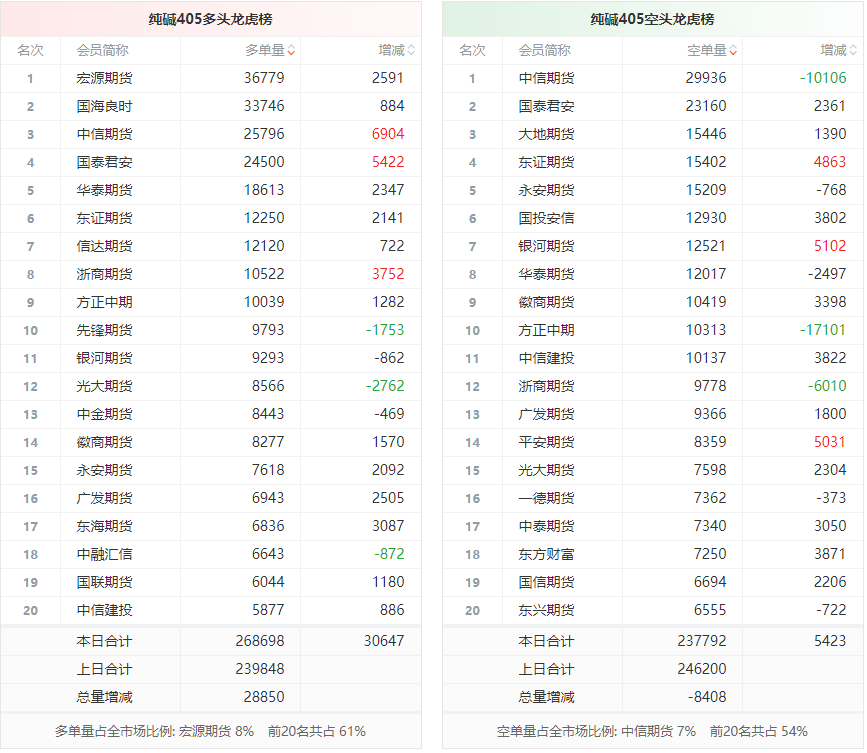Viewport: 867px width, 753px height.
Task: Click long volume 8277 of 徽商期货
Action: (268, 442)
